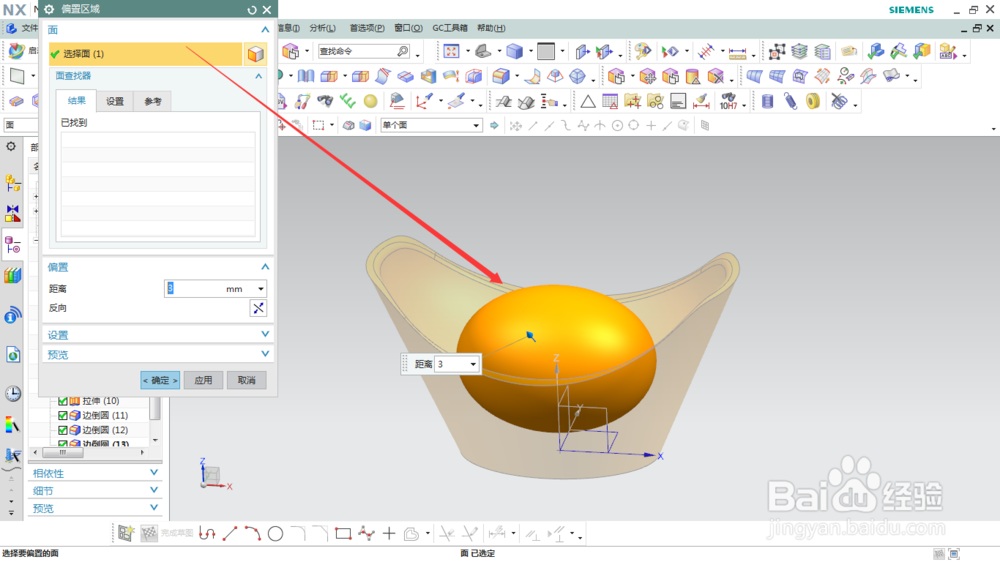Open the 单个面 selection filter dropdown
This screenshot has width=1000, height=562.
coord(476,126)
